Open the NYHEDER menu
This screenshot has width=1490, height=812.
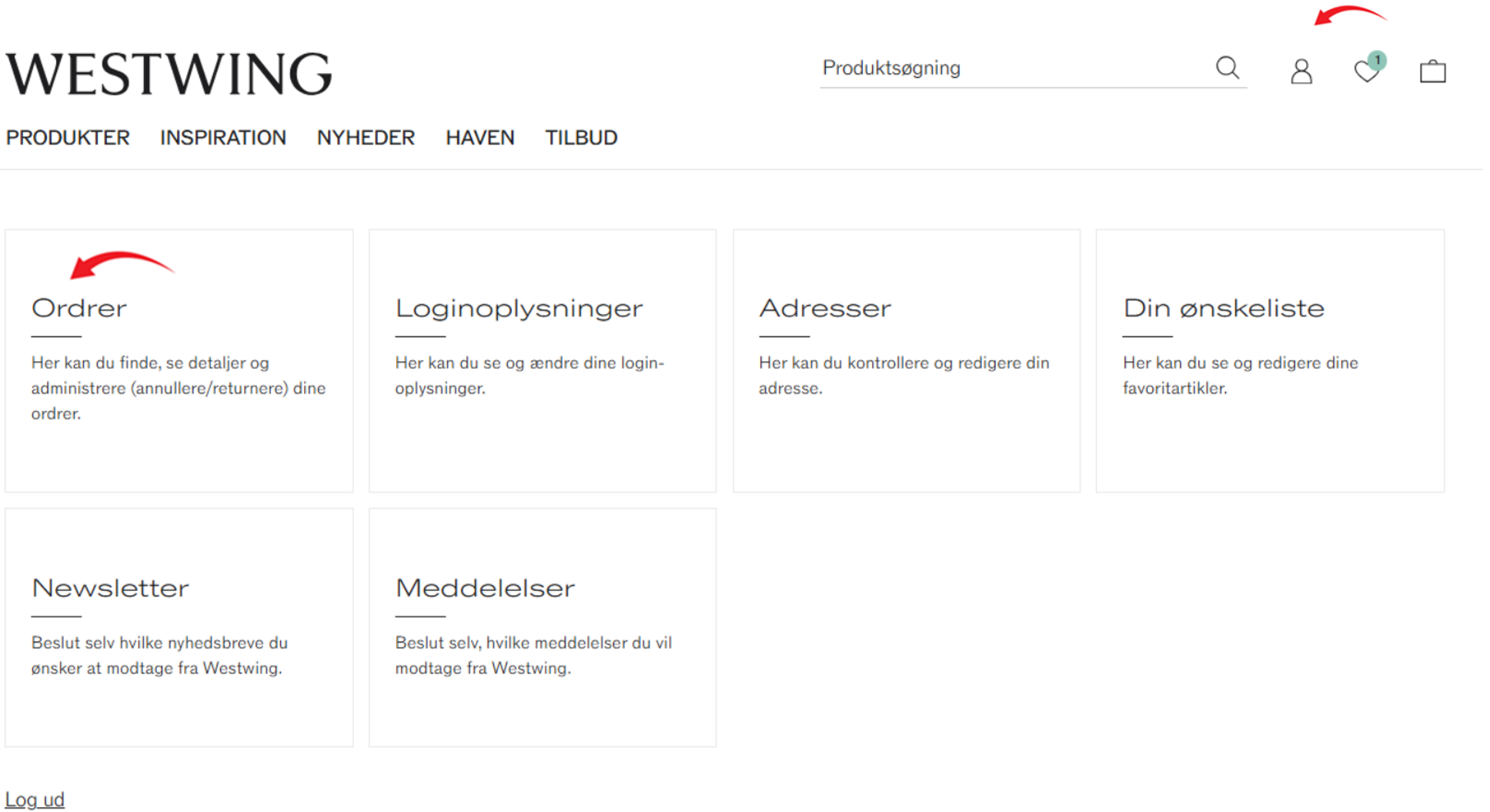[366, 138]
